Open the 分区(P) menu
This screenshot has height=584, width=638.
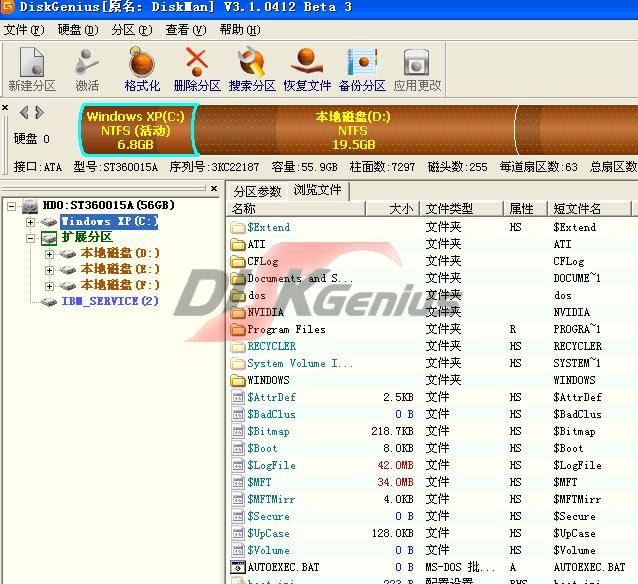pos(132,30)
